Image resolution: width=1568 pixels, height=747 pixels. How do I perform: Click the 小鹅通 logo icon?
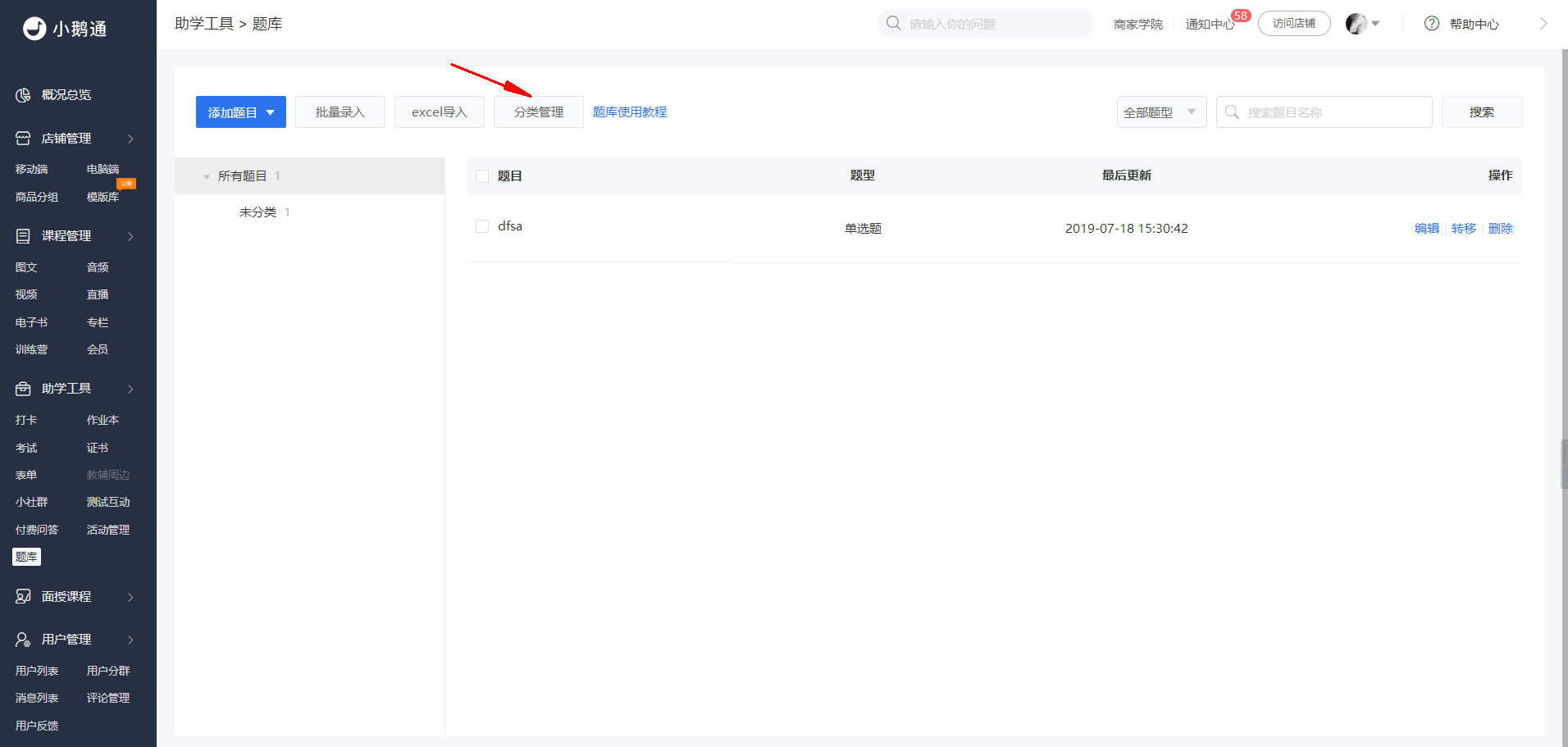tap(34, 29)
